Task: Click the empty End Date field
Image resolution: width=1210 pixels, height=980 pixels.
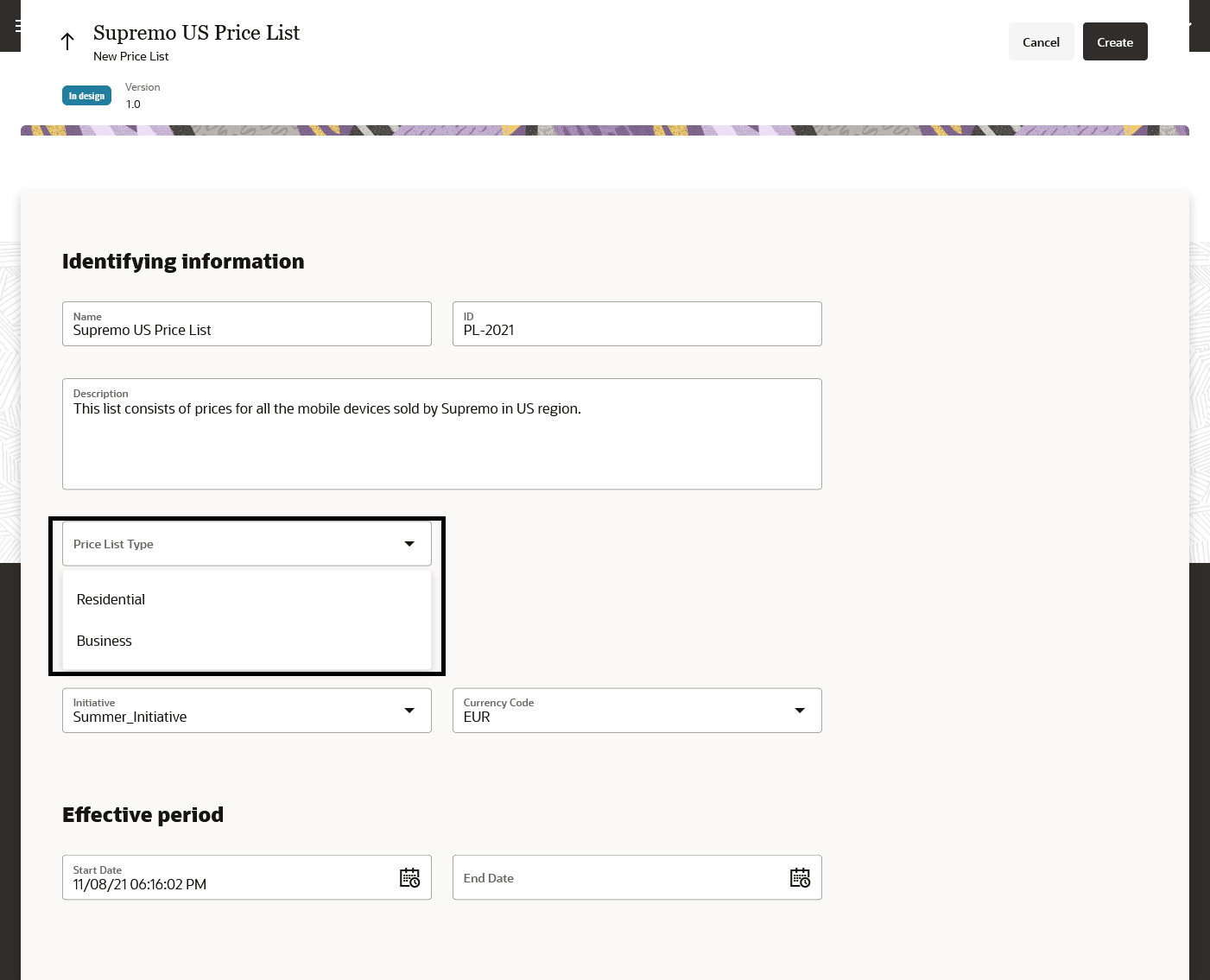Action: tap(605, 877)
